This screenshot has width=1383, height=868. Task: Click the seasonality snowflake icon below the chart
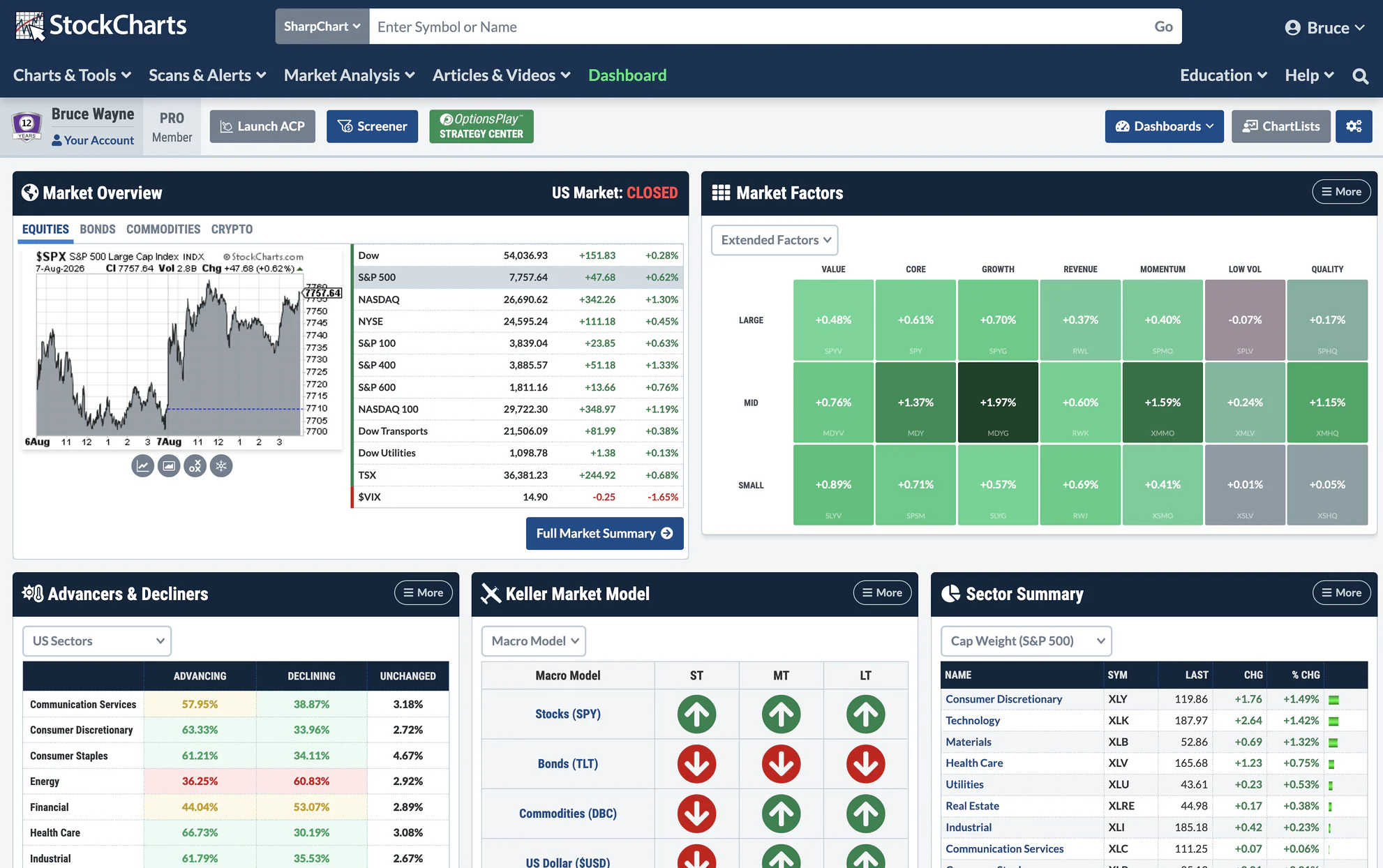pyautogui.click(x=221, y=466)
